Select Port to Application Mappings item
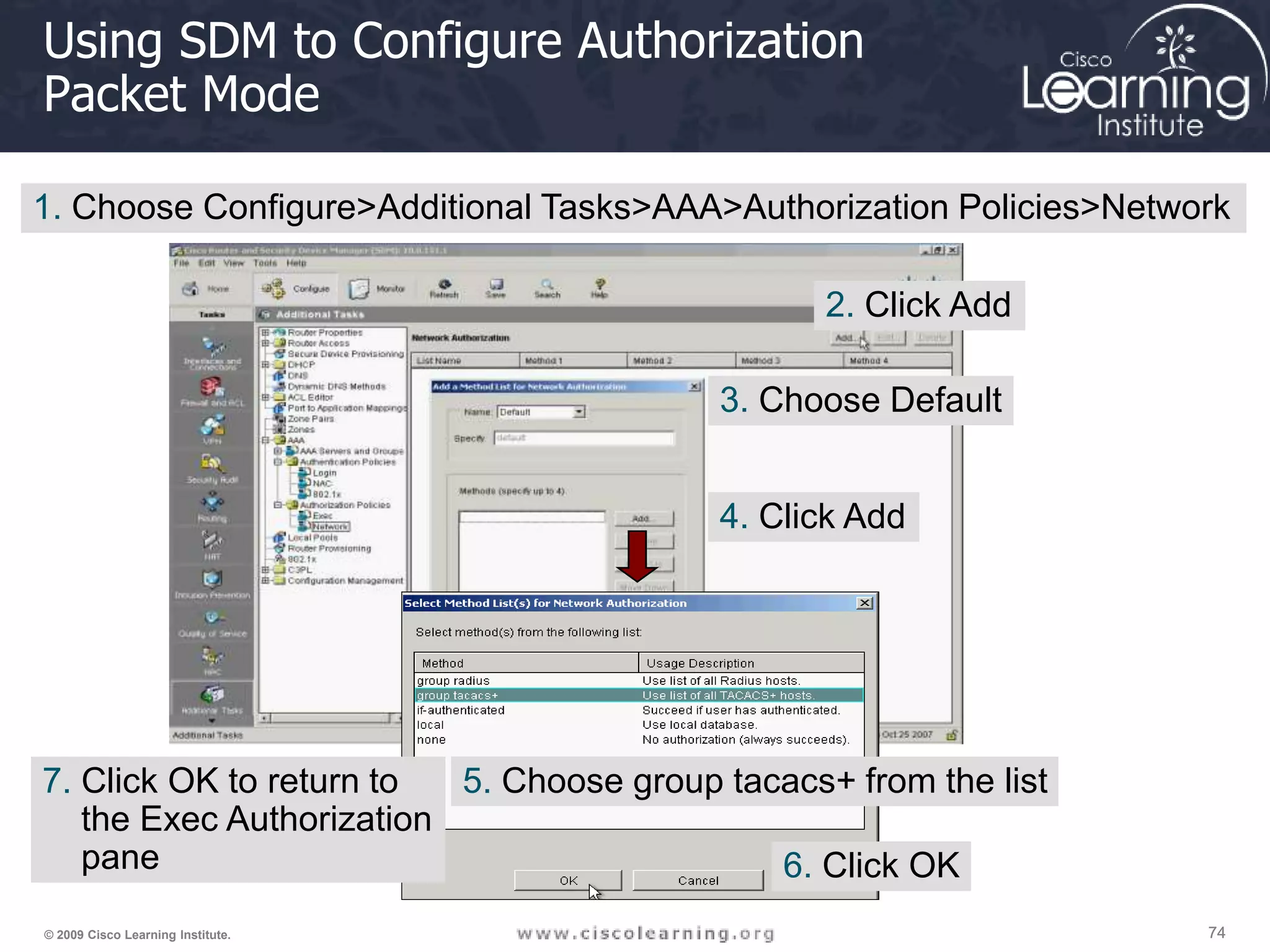Screen dimensions: 1270x952 [x=347, y=408]
